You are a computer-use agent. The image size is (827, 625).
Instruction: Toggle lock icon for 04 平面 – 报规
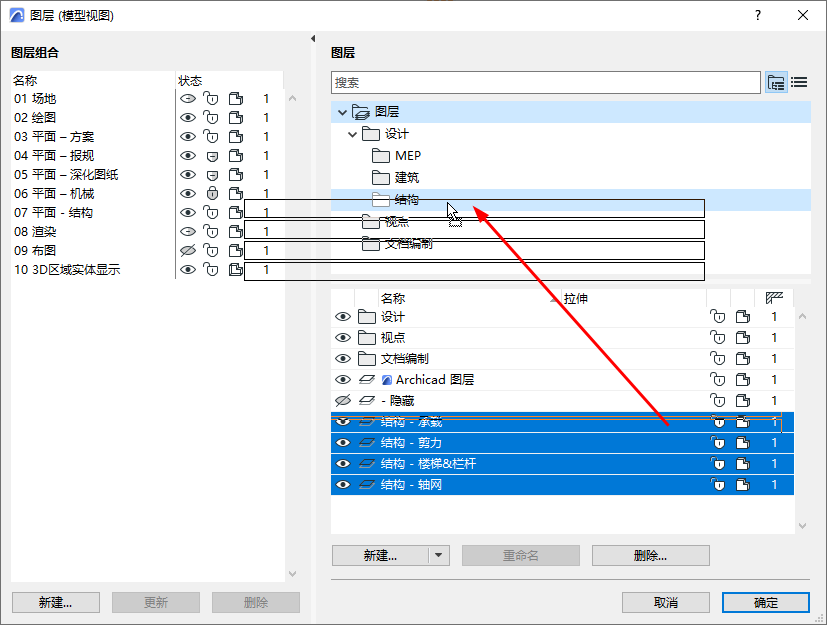coord(212,156)
